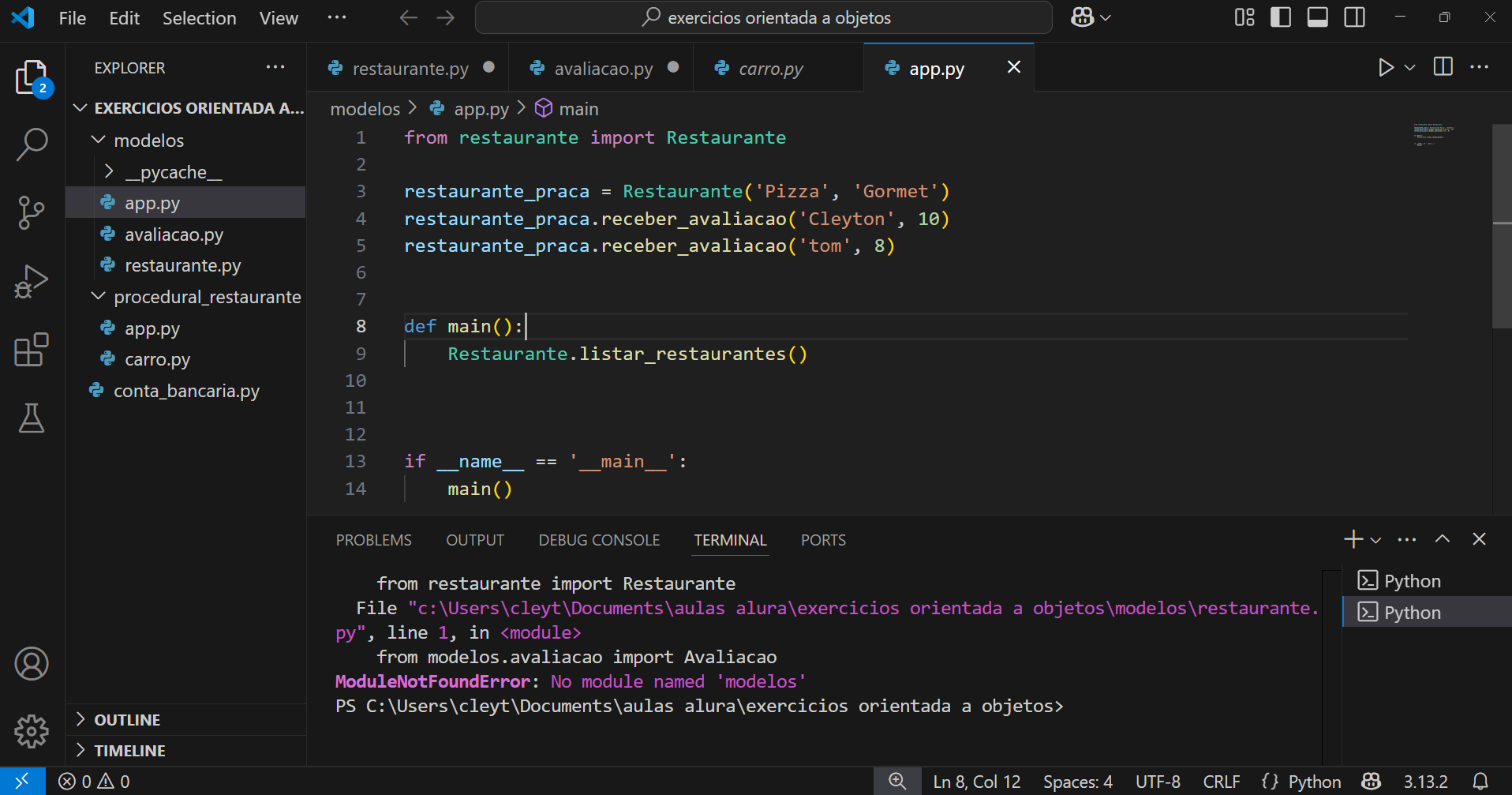Collapse EXERCICIOS ORIENTADA A... root section
This screenshot has height=795, width=1512.
click(185, 108)
